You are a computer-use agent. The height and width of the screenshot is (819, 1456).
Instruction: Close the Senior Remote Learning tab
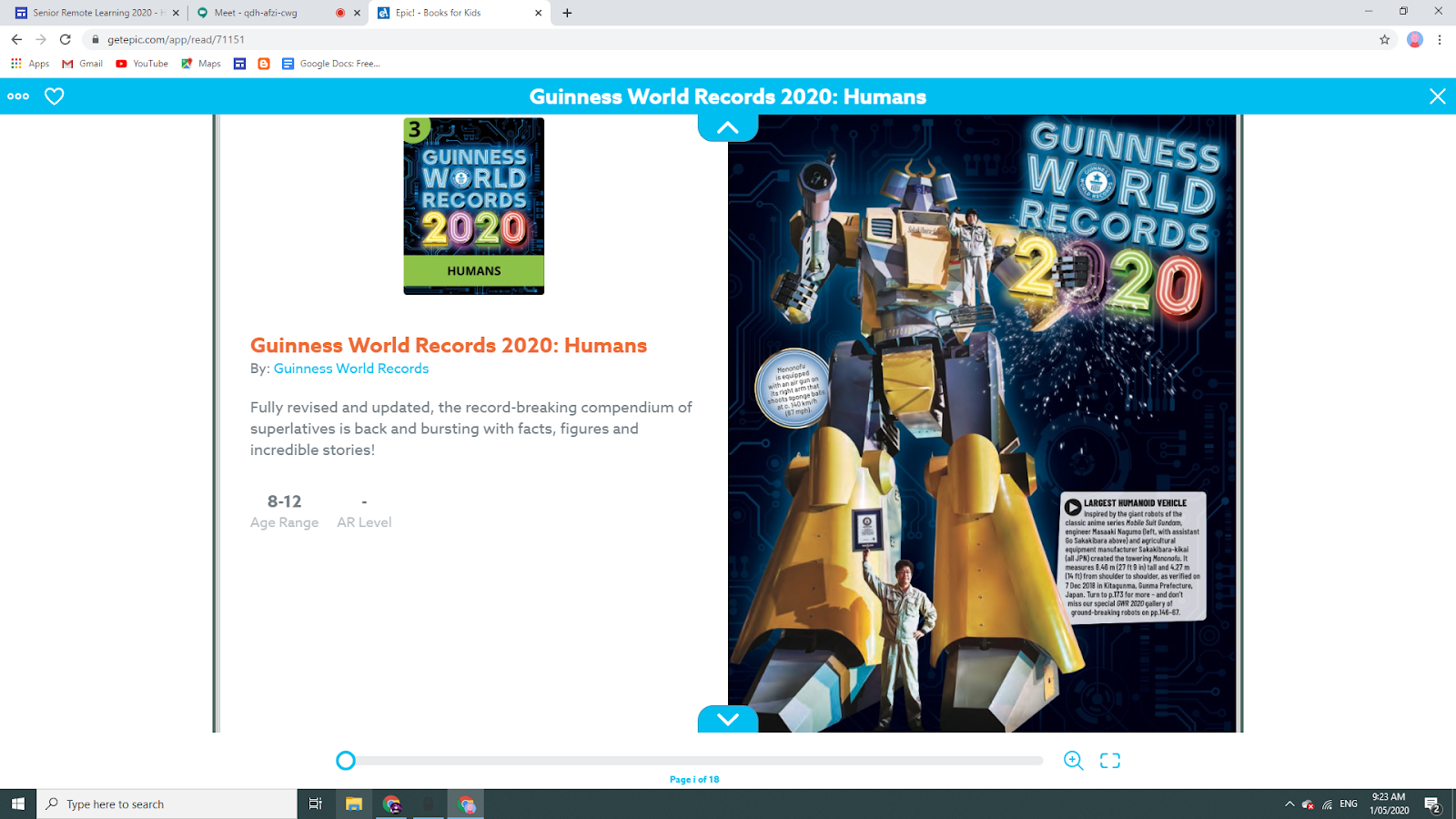click(x=176, y=13)
